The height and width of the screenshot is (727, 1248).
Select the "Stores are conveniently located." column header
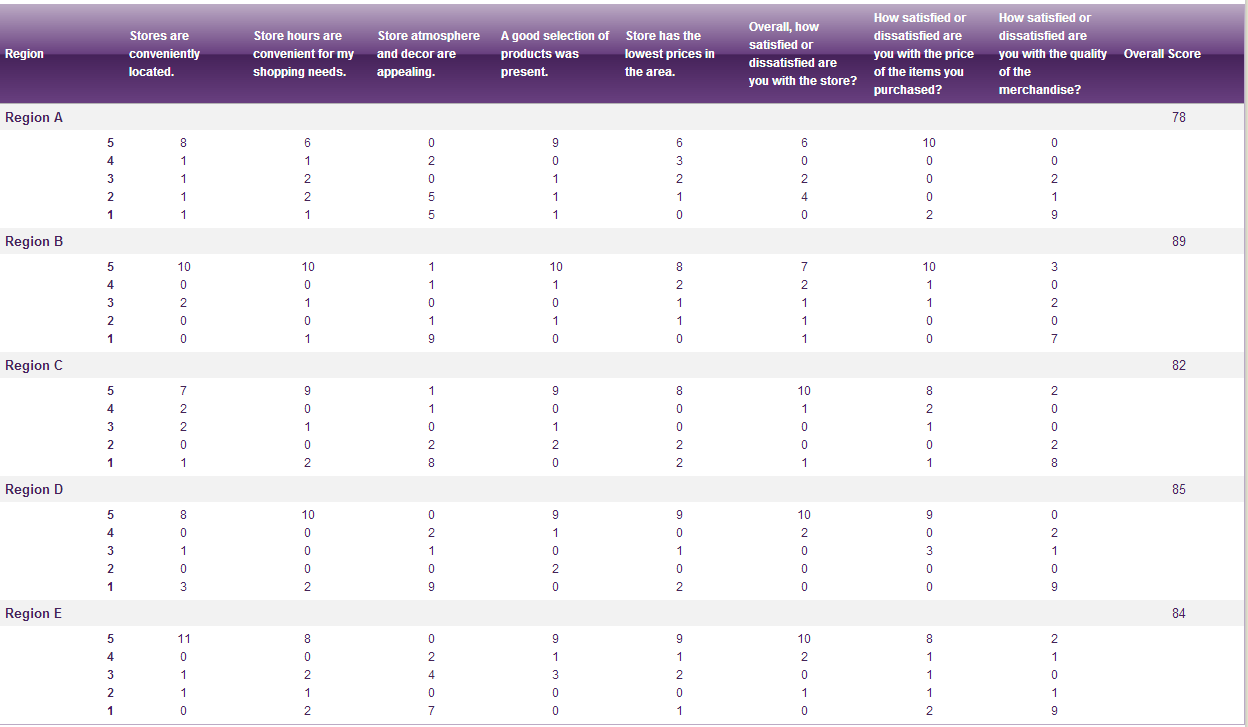[x=164, y=54]
